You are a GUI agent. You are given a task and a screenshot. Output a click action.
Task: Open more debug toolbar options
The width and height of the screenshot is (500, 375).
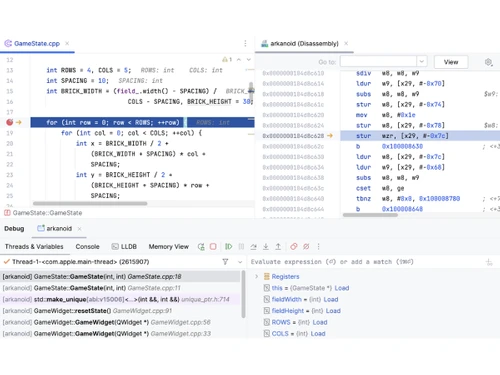tap(318, 247)
